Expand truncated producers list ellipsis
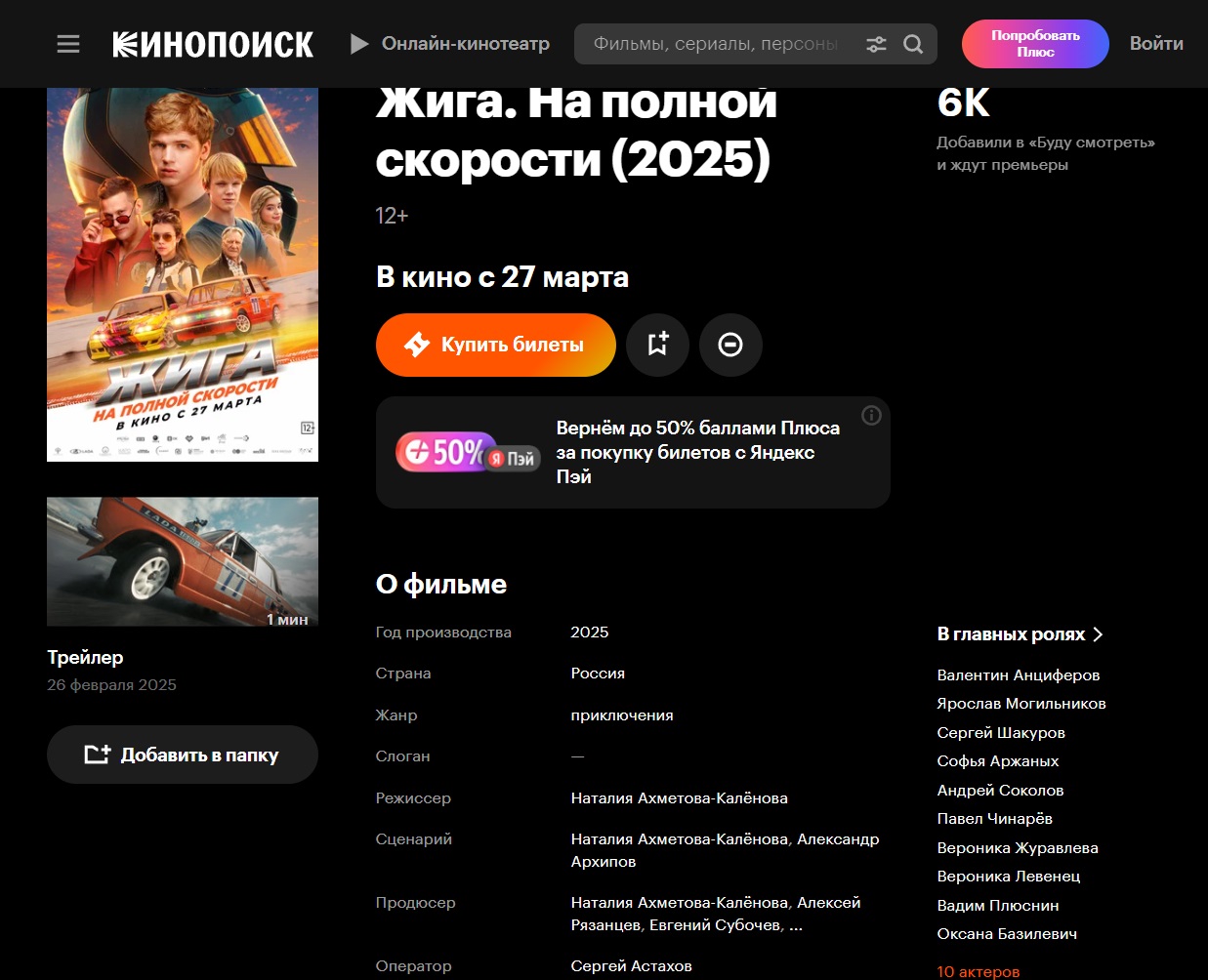 tap(796, 925)
